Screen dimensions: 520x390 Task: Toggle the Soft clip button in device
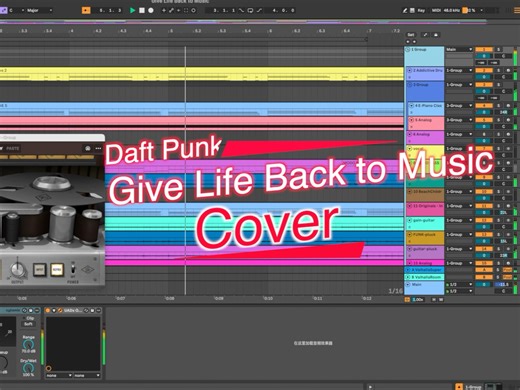click(28, 324)
